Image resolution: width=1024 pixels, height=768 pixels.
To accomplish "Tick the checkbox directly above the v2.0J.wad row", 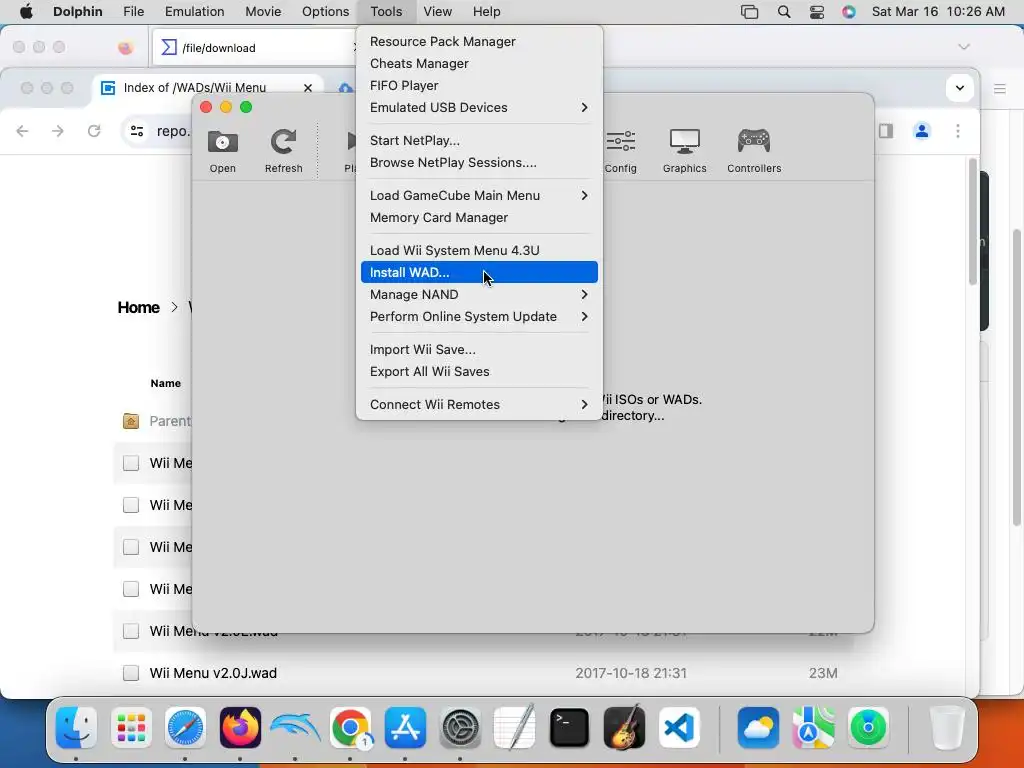I will pos(131,631).
